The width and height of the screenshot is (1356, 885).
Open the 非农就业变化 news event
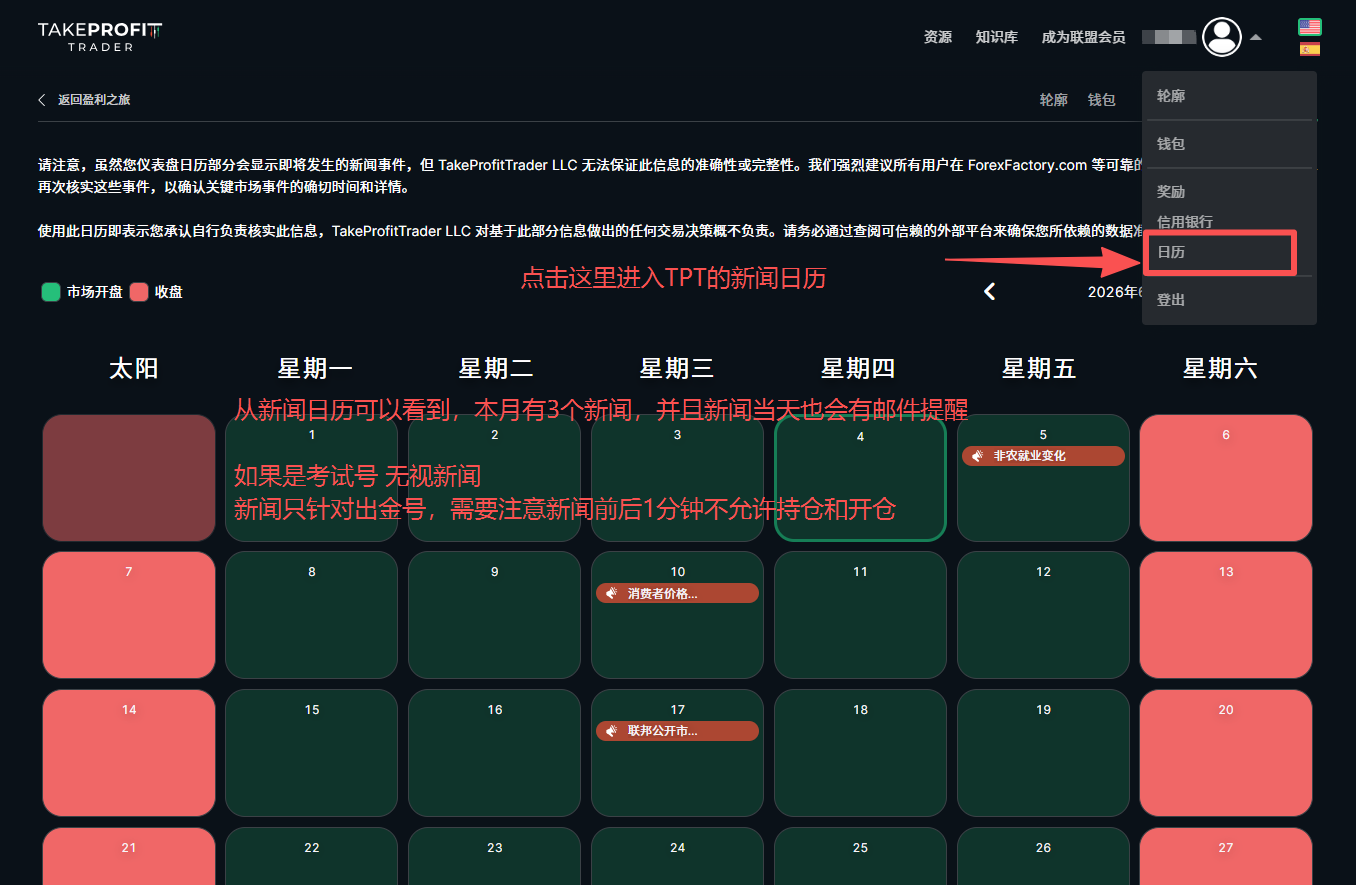click(1043, 456)
